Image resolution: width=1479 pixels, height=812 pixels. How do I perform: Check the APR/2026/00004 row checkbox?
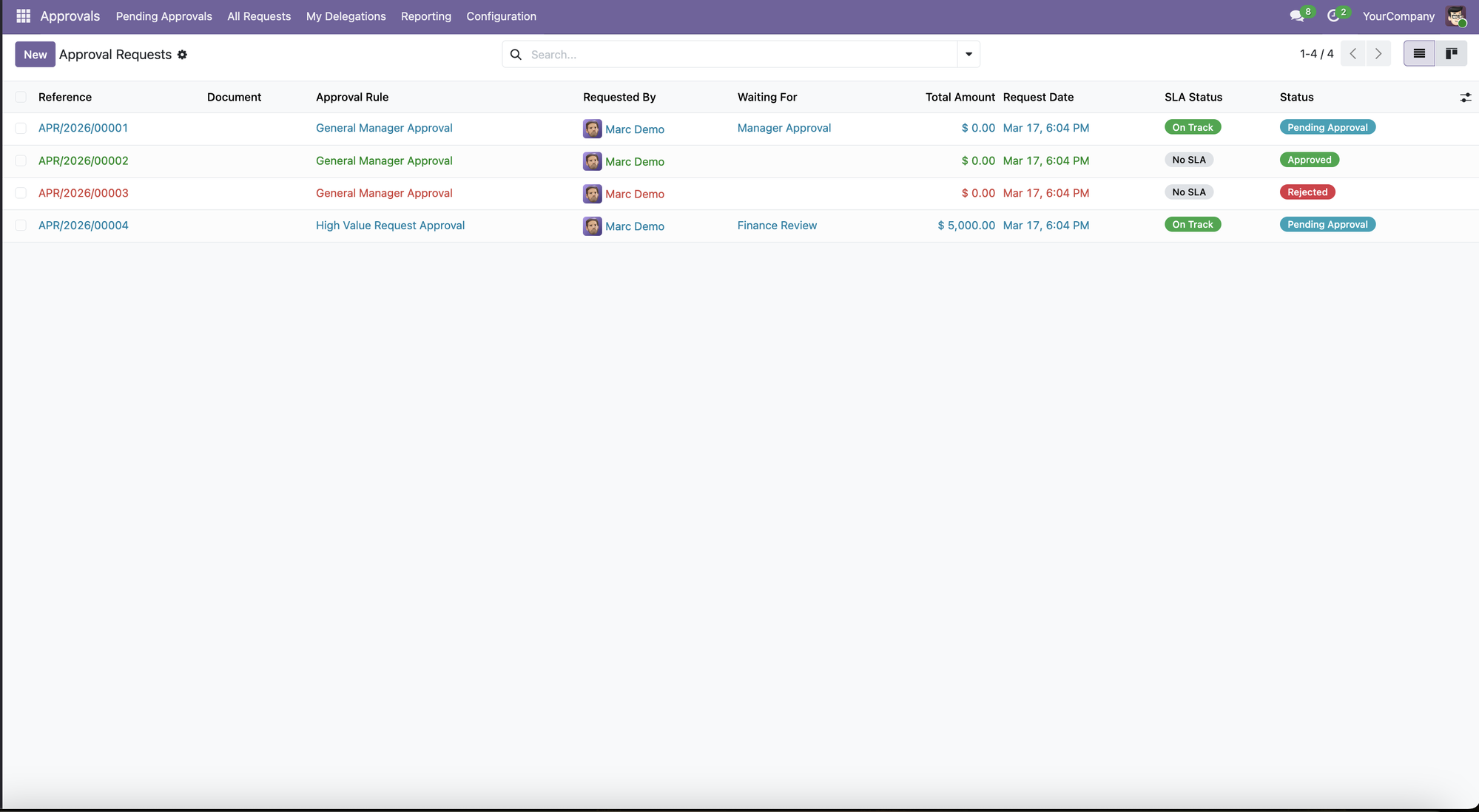[21, 226]
